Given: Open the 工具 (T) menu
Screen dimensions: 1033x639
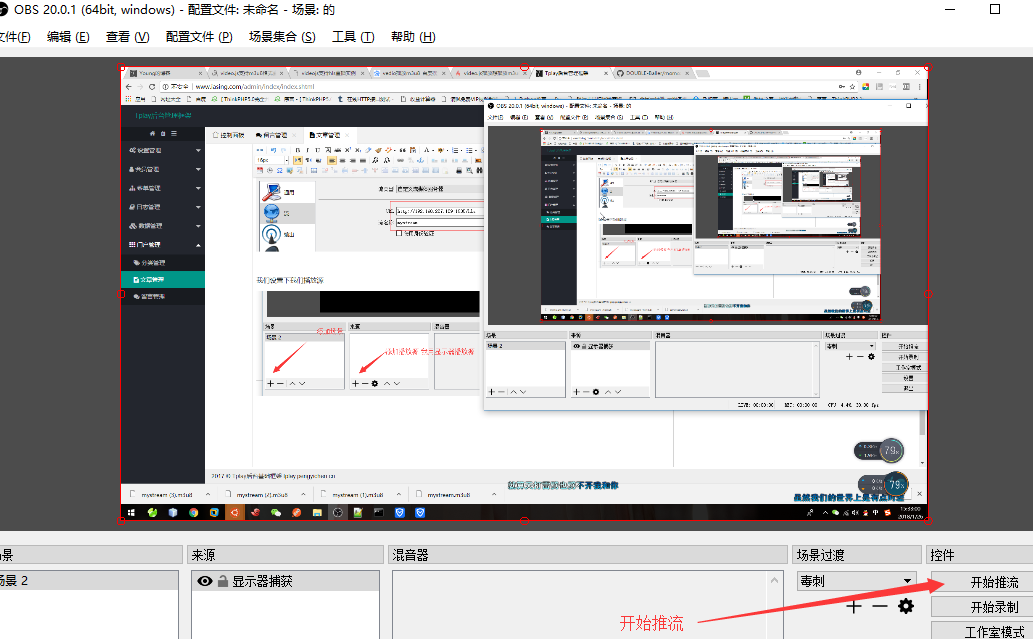Looking at the screenshot, I should [x=353, y=37].
